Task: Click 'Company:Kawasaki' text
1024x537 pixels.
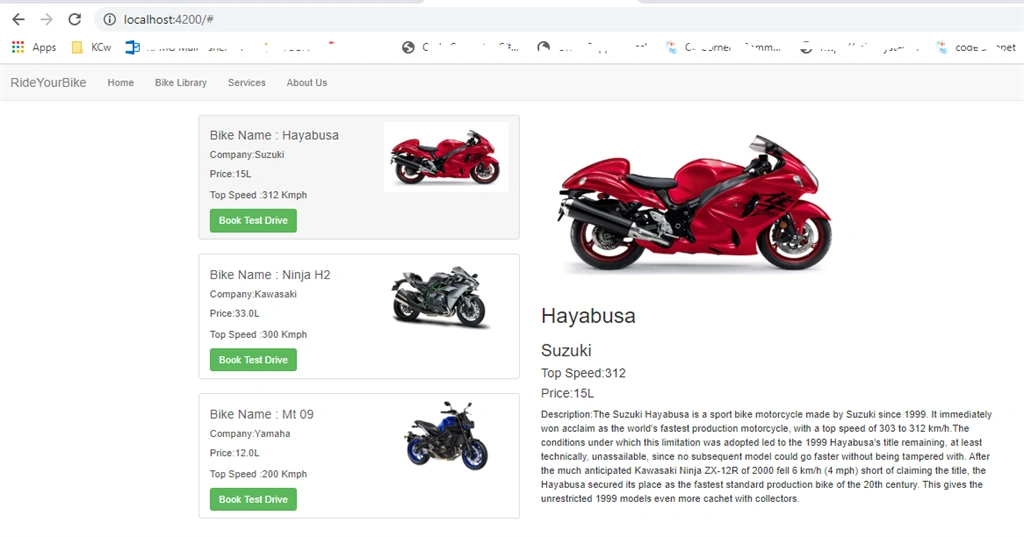Action: 253,294
